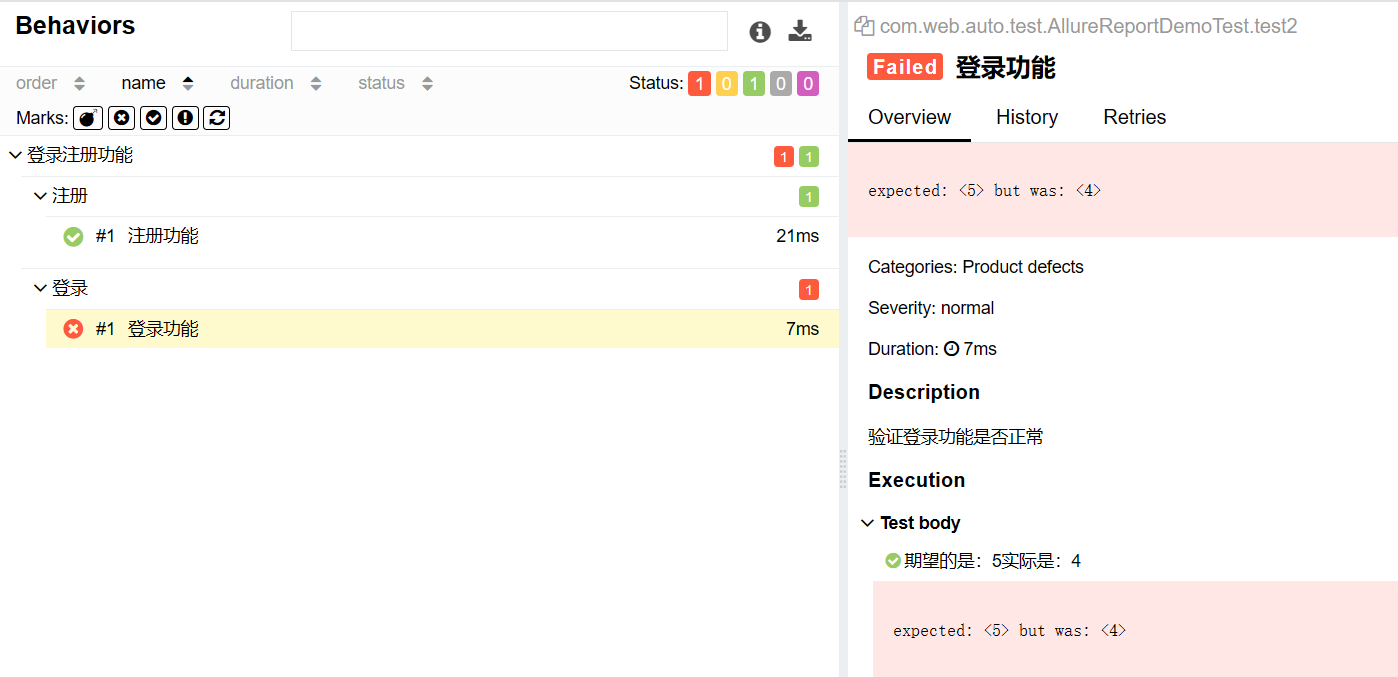1398x677 pixels.
Task: Toggle the gray skipped status filter
Action: [x=781, y=84]
